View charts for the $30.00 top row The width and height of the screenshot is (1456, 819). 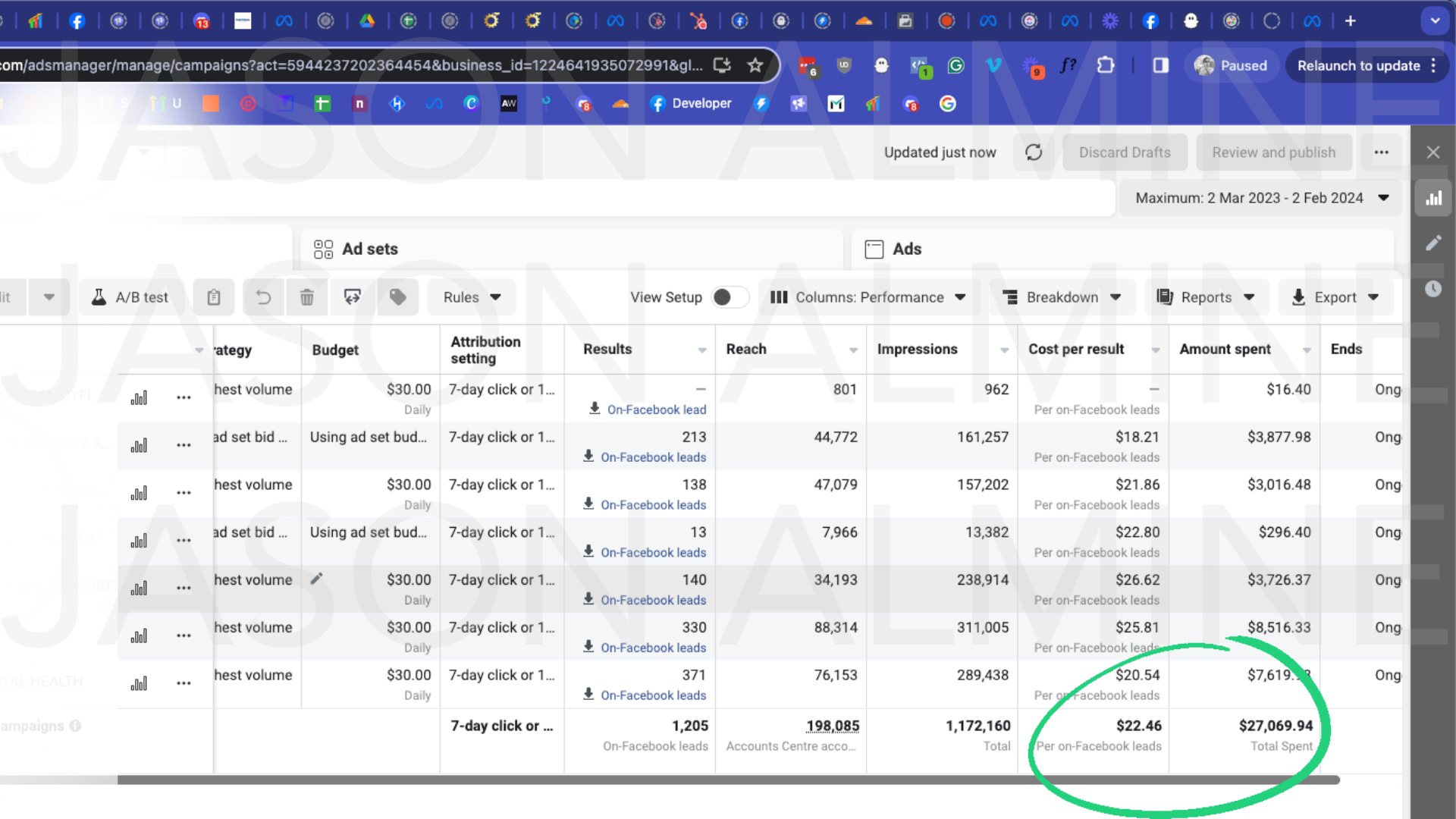139,397
